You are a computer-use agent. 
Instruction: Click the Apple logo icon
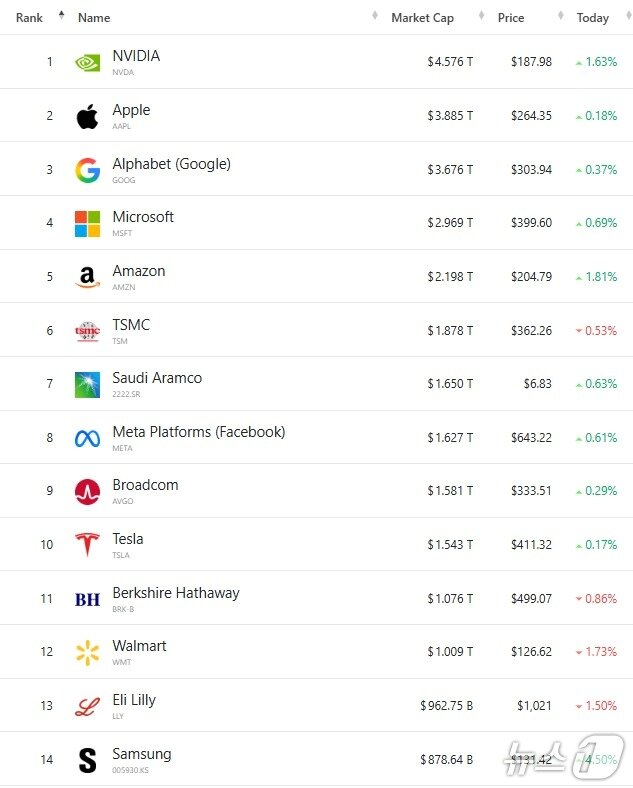[87, 116]
